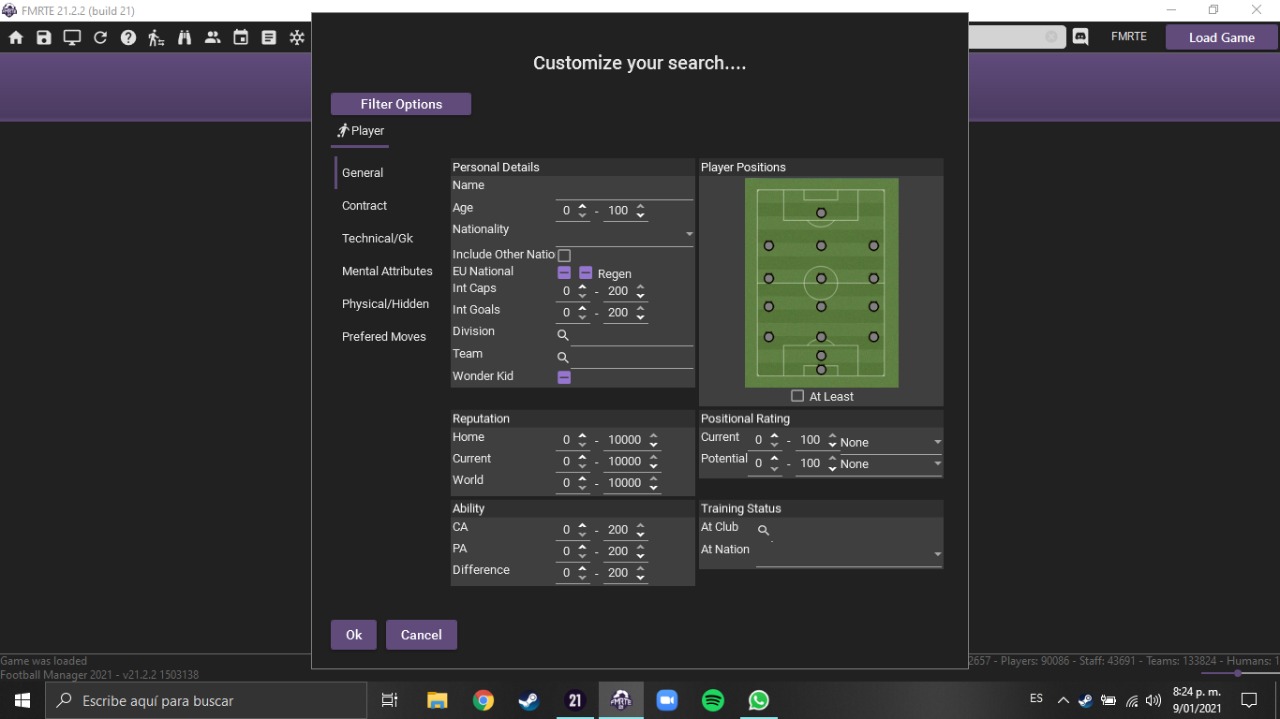Open the Current positional rating None dropdown
This screenshot has height=719, width=1280.
[891, 442]
